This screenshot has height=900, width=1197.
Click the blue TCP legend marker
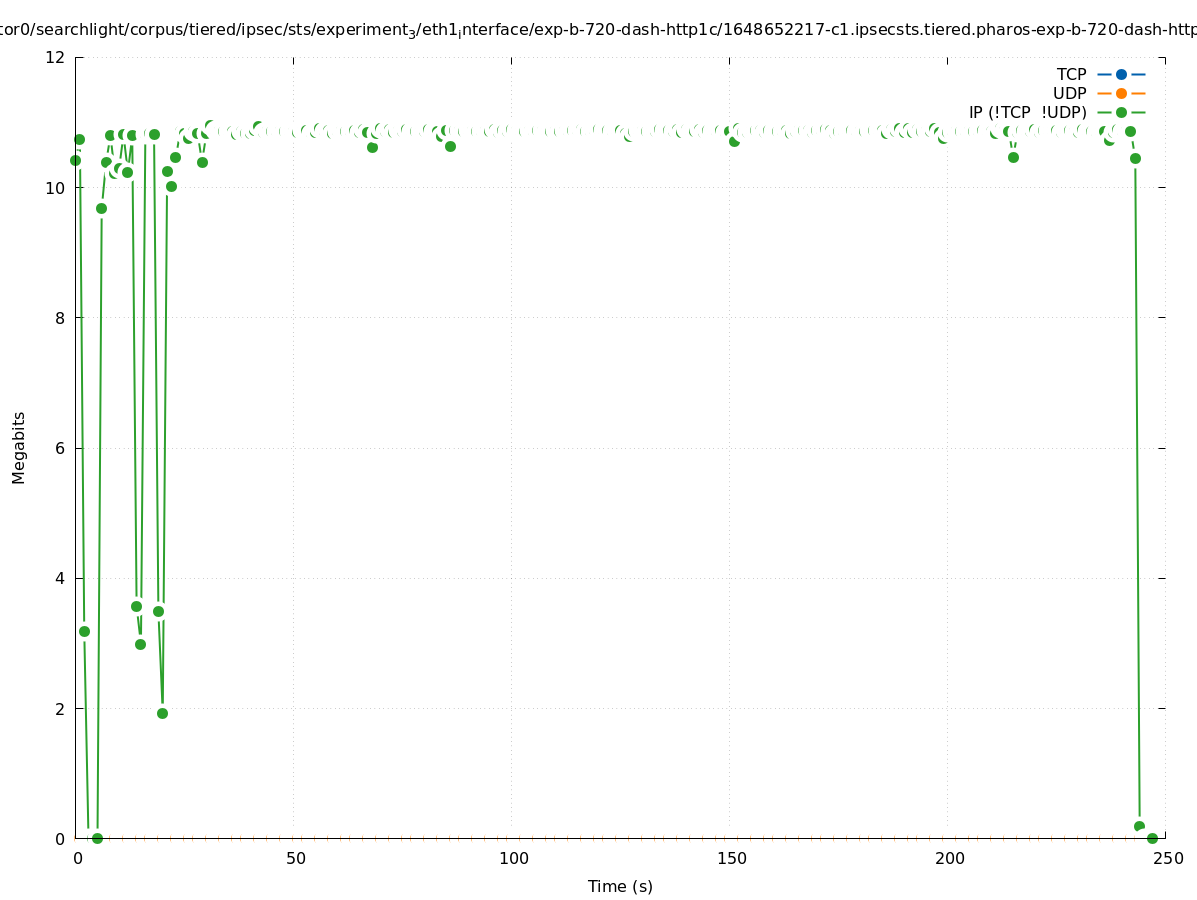[1121, 74]
